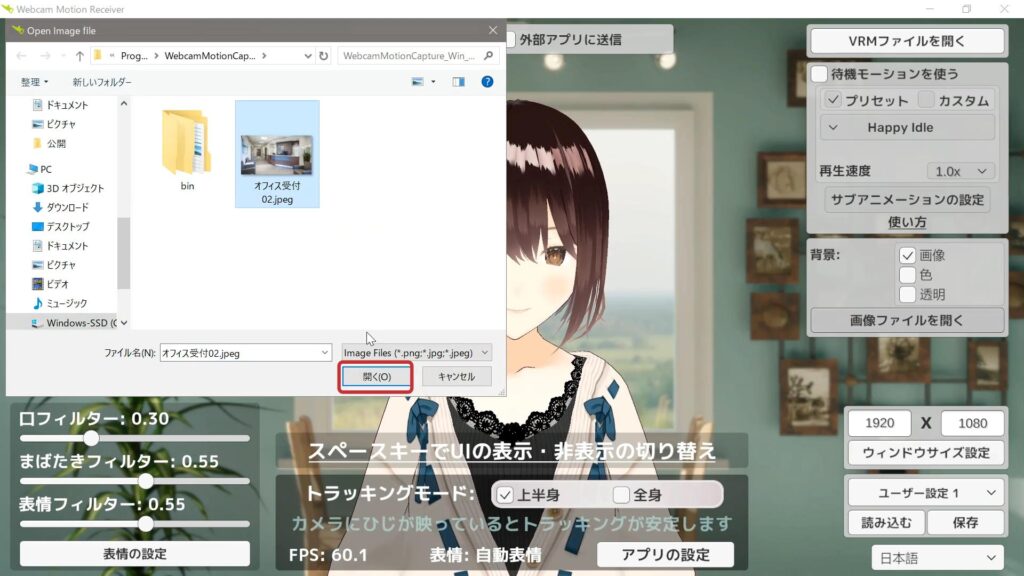
Task: Click the up-folder arrow in the file dialog
Action: 77,56
